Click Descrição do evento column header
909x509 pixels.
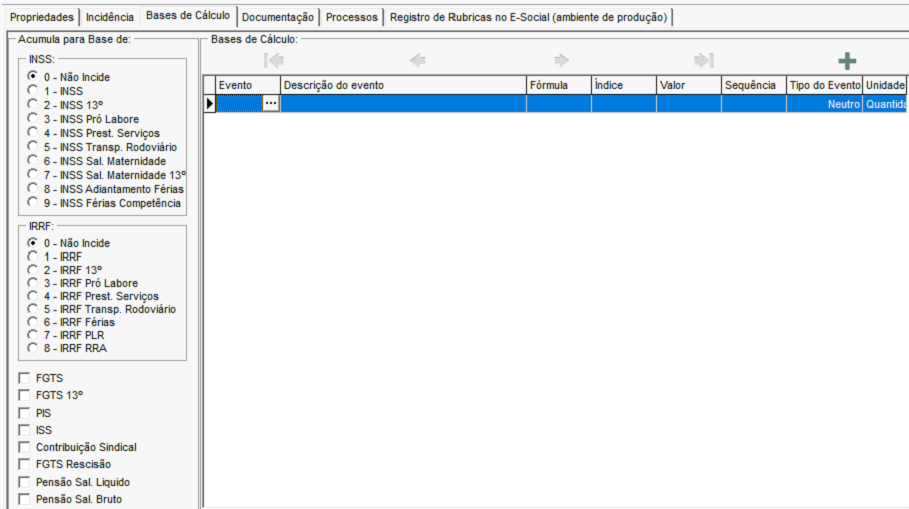(x=403, y=85)
